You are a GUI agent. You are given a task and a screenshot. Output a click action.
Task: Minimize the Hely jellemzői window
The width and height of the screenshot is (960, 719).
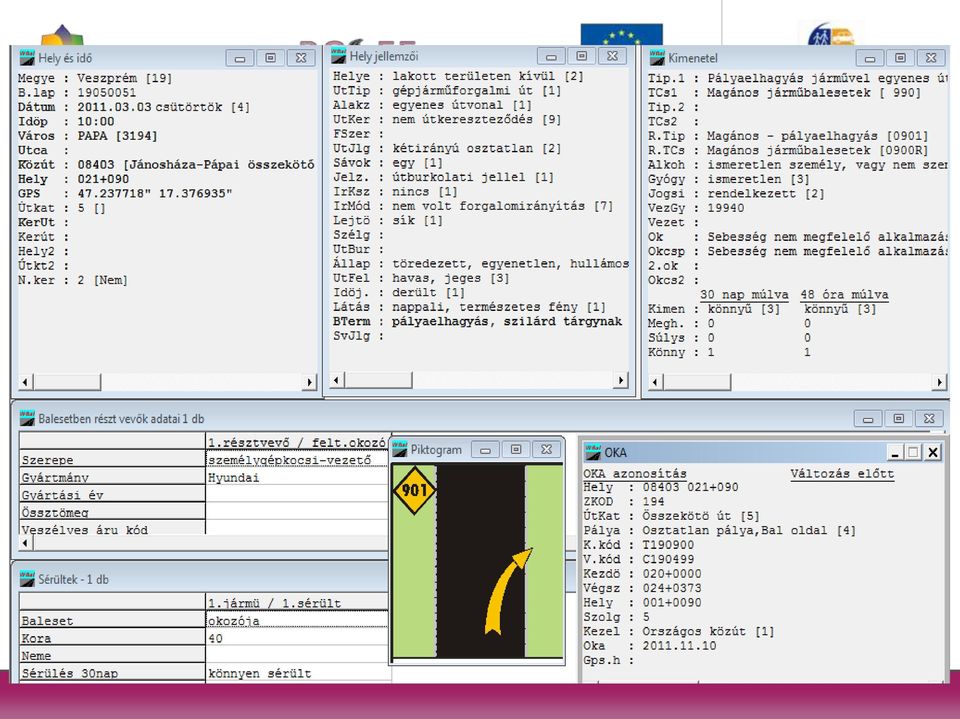tap(551, 56)
